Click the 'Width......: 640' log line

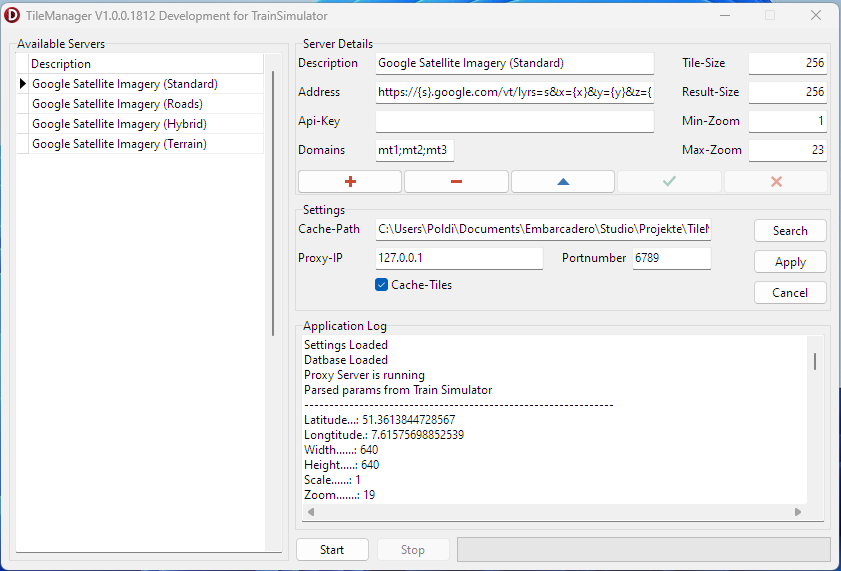pos(341,450)
